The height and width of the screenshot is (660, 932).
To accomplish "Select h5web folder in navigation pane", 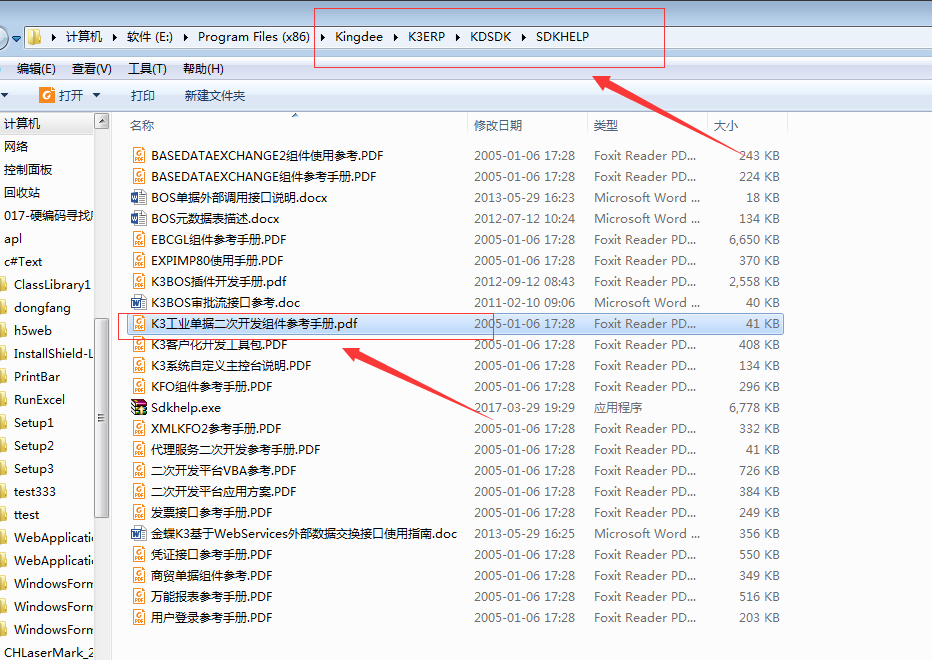I will [33, 331].
